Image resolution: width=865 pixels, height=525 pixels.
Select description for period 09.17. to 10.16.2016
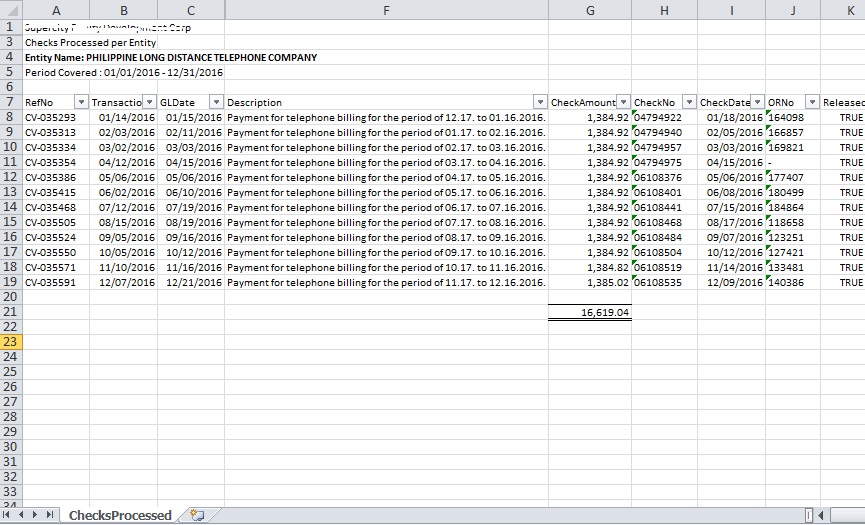coord(386,252)
